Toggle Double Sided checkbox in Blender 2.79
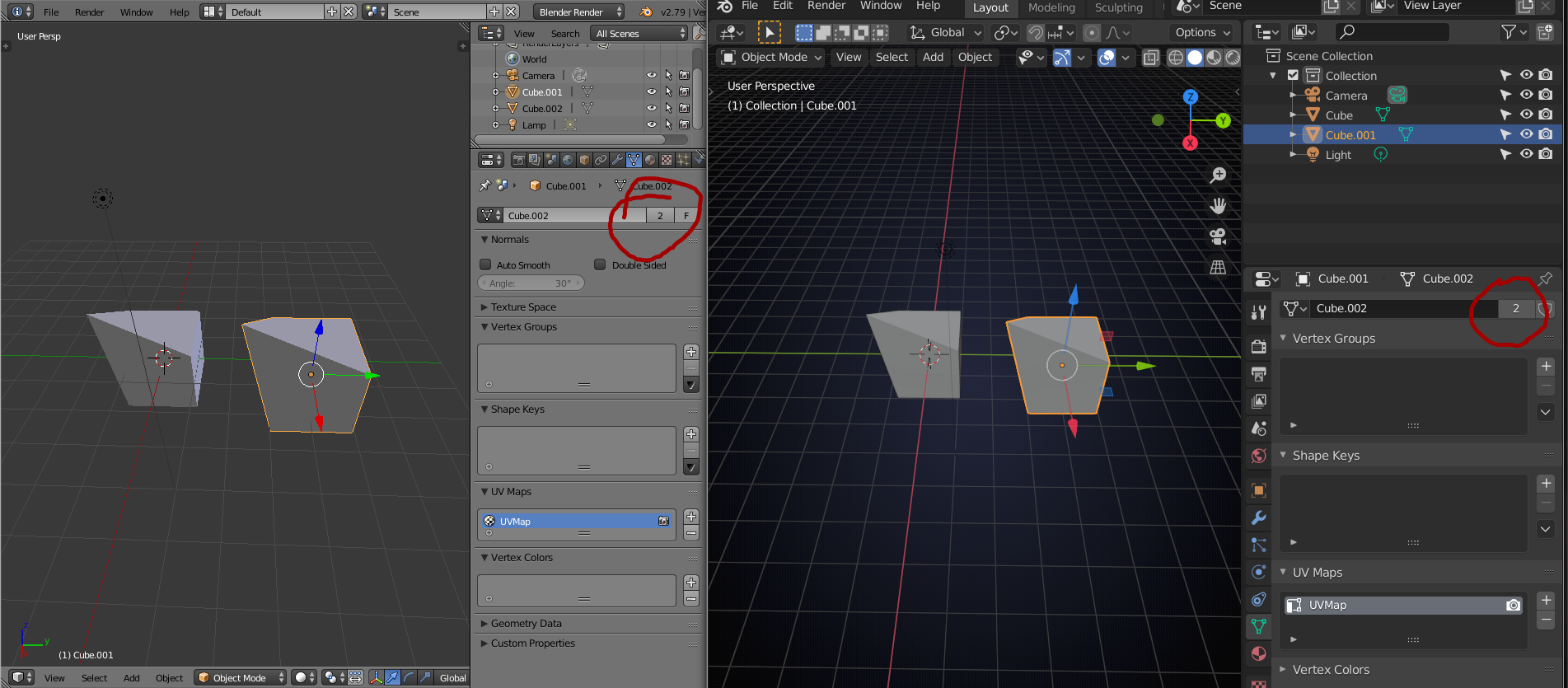 (600, 265)
